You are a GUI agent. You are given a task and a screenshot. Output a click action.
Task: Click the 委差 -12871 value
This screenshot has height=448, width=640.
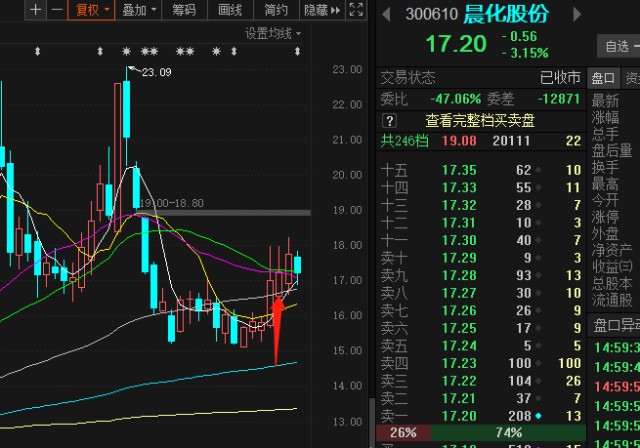[x=559, y=99]
